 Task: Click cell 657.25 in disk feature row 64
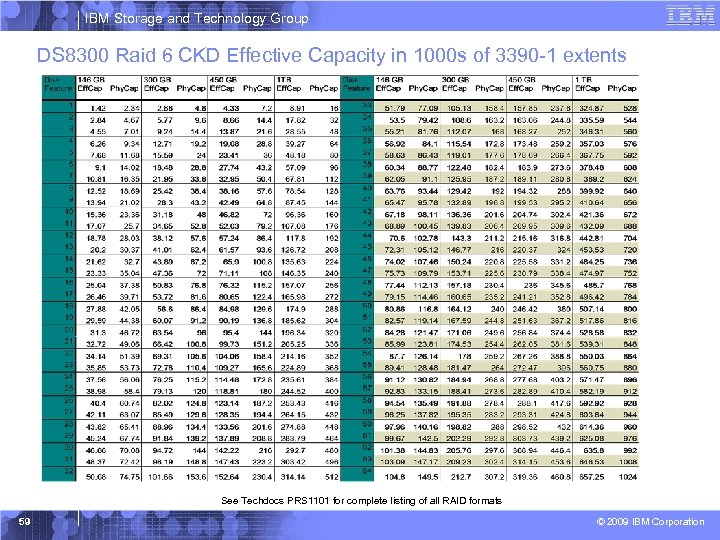[592, 477]
